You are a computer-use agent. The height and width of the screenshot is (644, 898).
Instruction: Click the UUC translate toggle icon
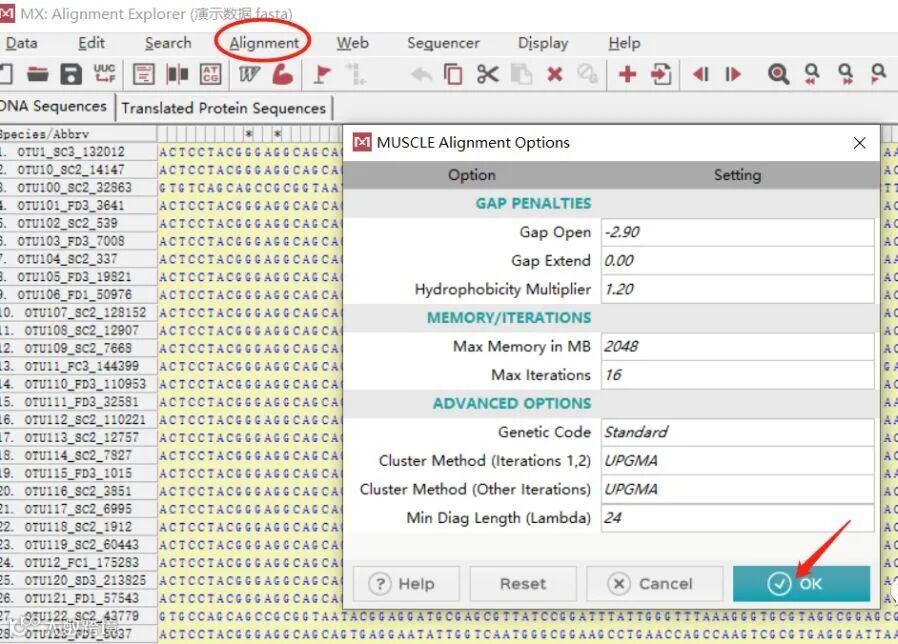click(x=104, y=74)
